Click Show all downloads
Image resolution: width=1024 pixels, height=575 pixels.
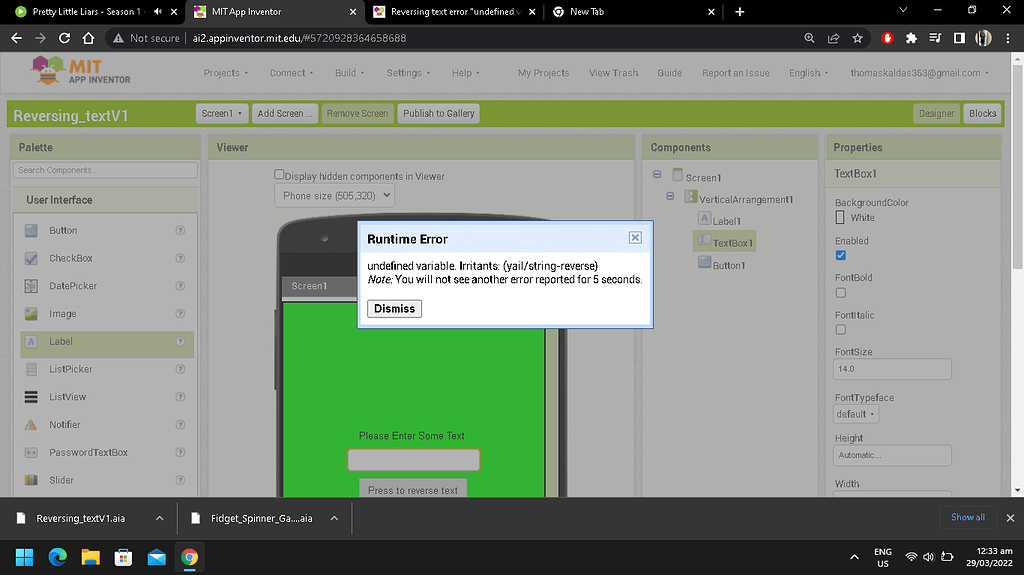[968, 517]
